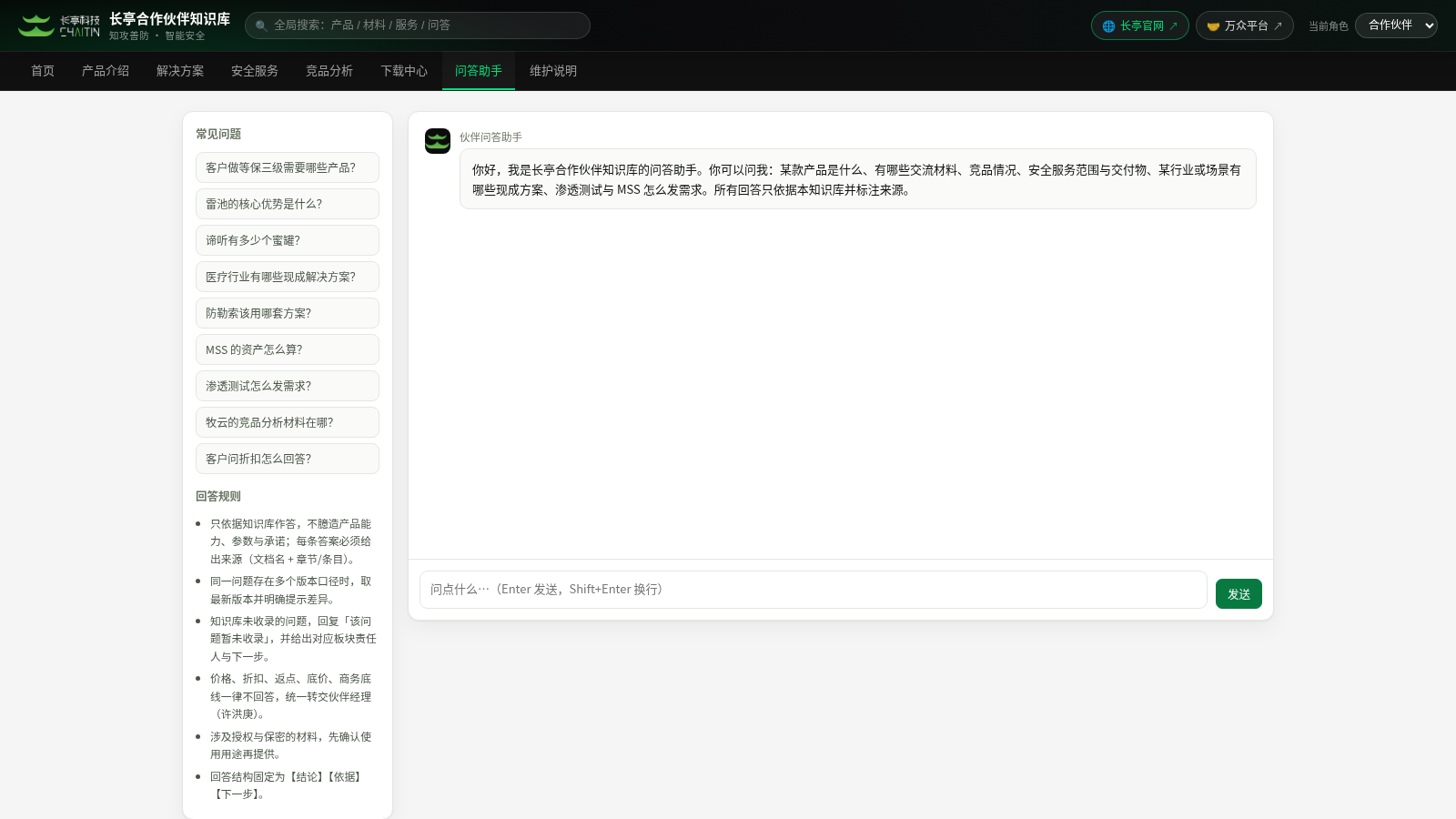Focus the 全局搜索 search field
Image resolution: width=1456 pixels, height=819 pixels.
[418, 25]
